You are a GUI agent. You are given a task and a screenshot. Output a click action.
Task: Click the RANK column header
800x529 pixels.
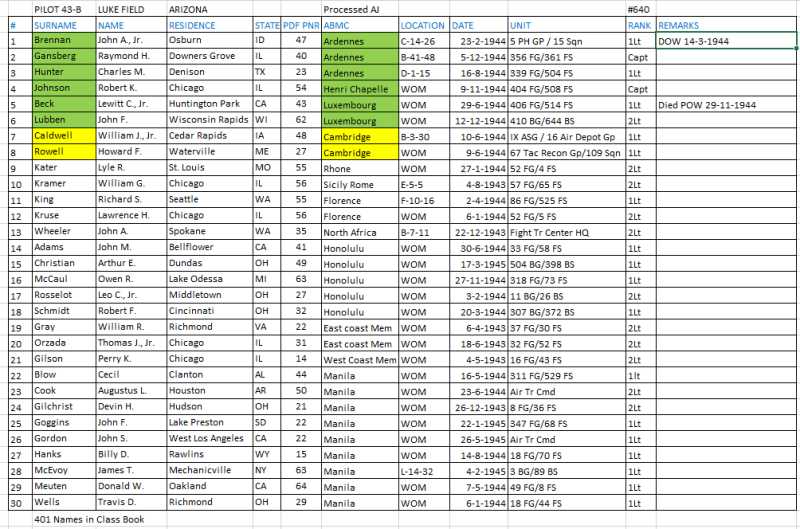pyautogui.click(x=641, y=25)
